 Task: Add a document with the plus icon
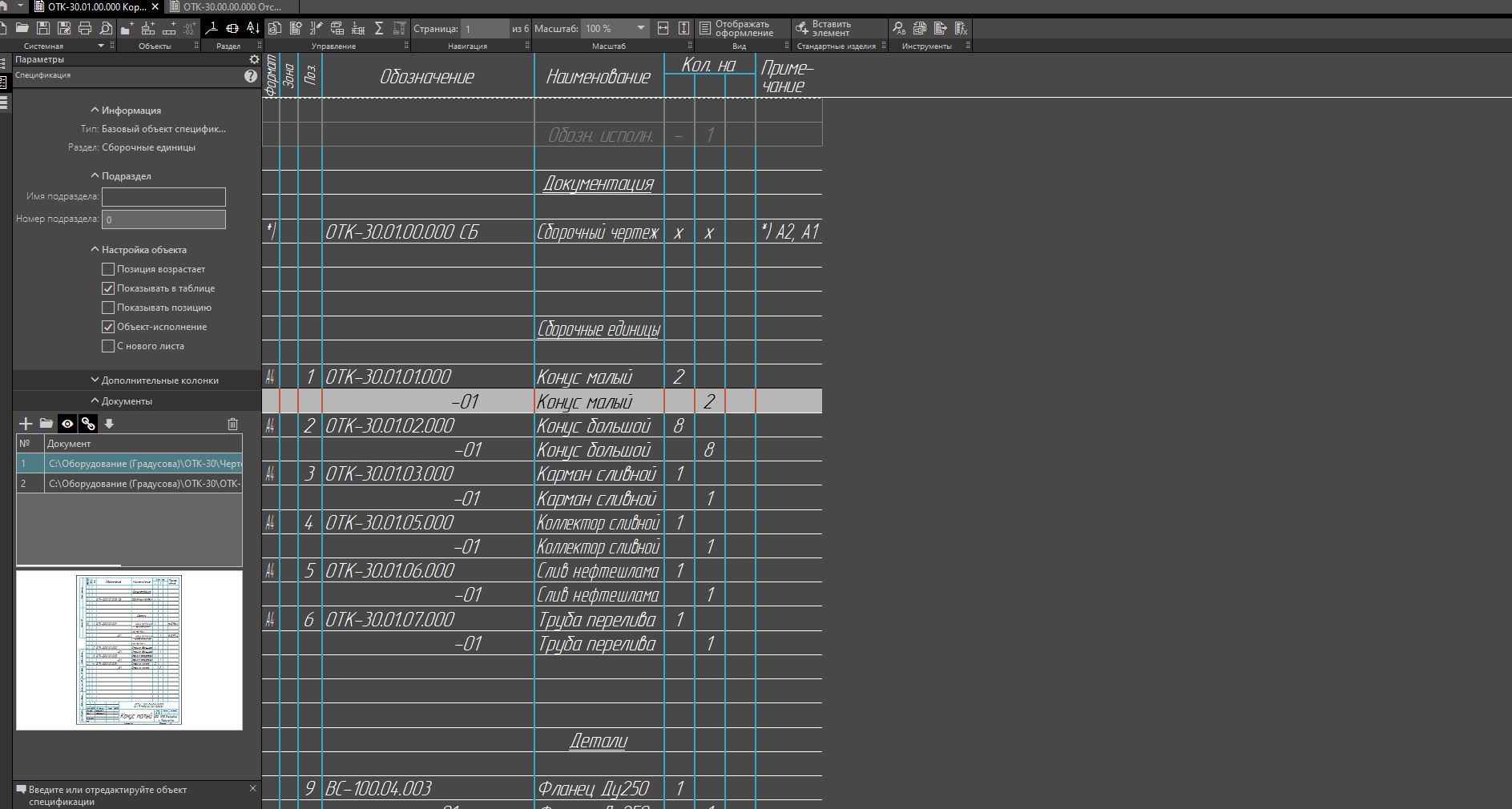(26, 424)
